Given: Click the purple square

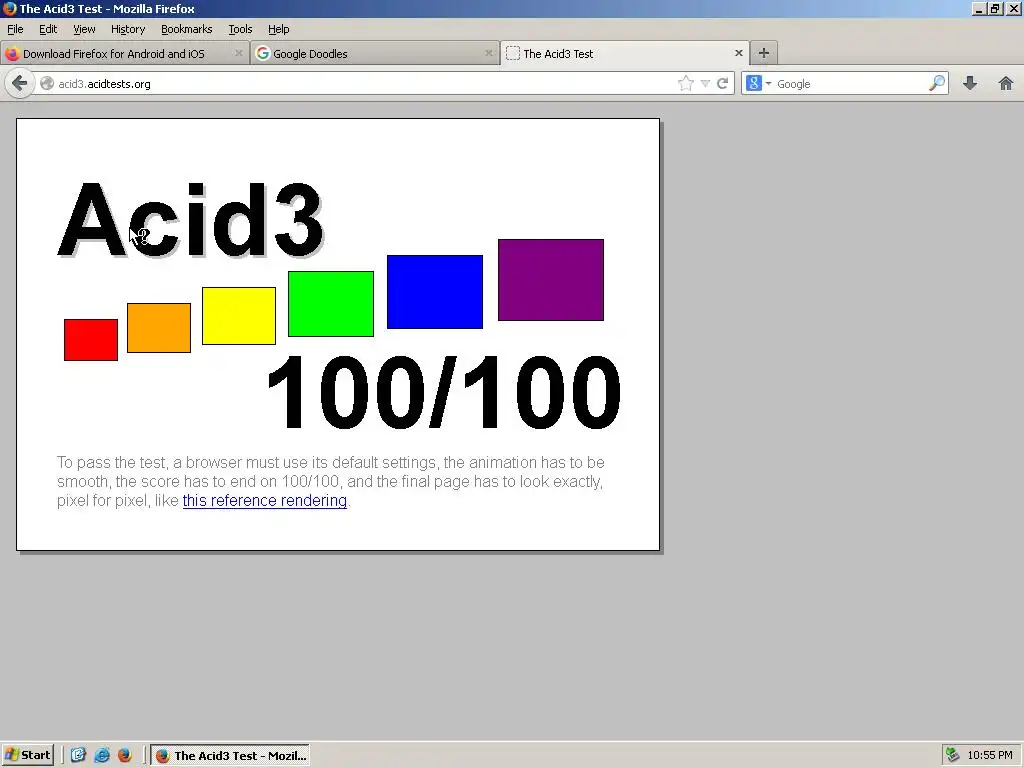Looking at the screenshot, I should click(x=551, y=280).
